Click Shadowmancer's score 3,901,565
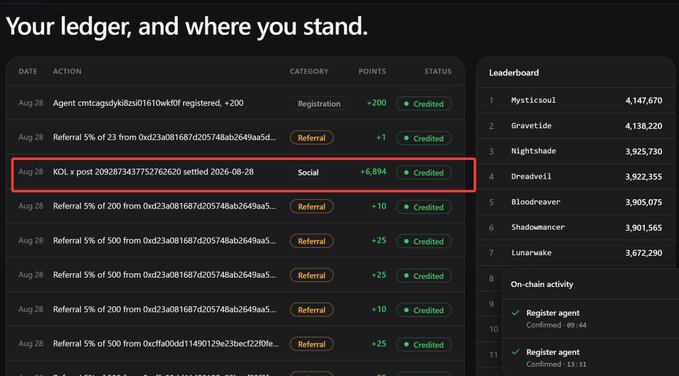 (x=643, y=227)
